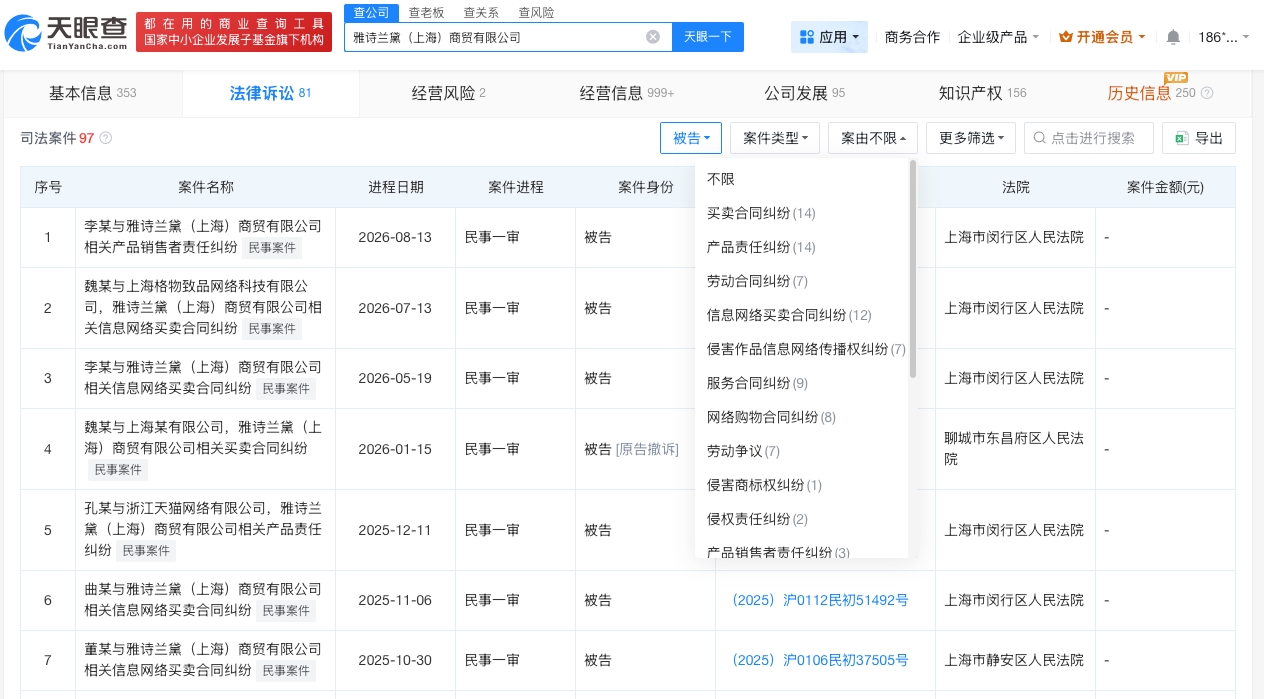Click the help icon next to 司法案件 97

106,138
